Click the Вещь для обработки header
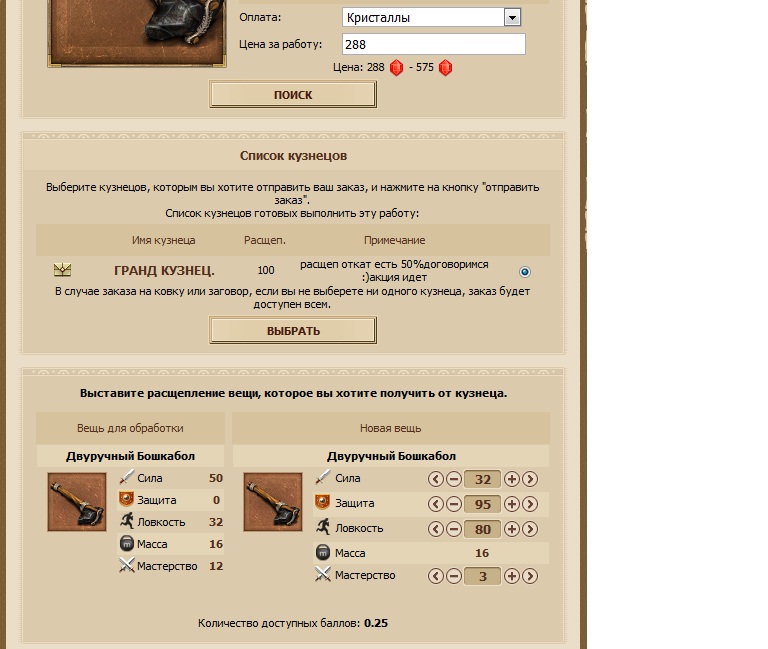Screen dimensions: 768x649 pos(130,428)
